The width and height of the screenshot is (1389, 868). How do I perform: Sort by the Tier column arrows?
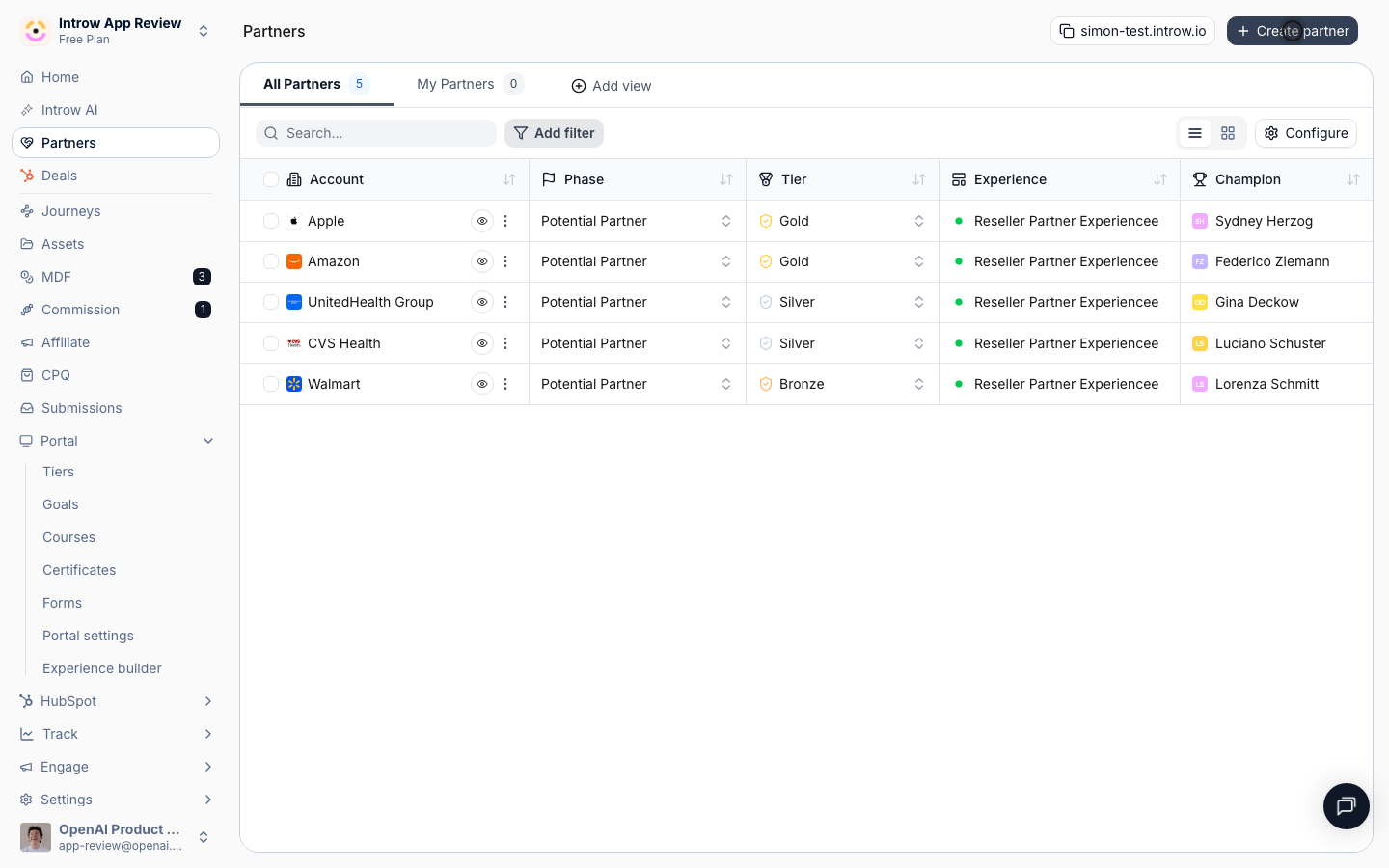click(919, 179)
